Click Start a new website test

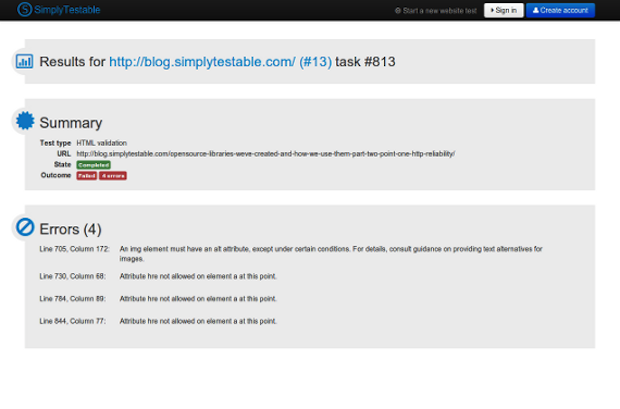436,11
